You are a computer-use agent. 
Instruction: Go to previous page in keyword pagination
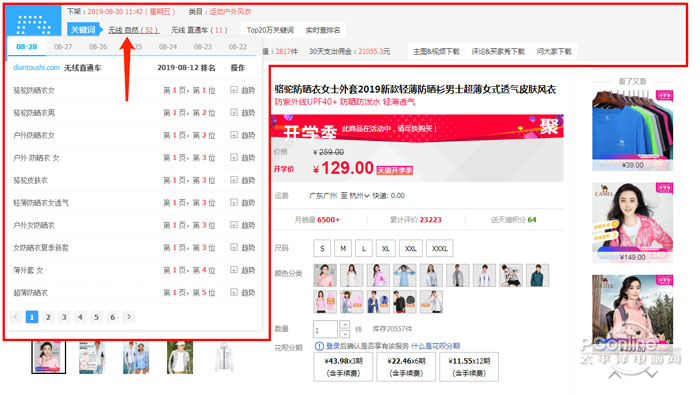(16, 317)
